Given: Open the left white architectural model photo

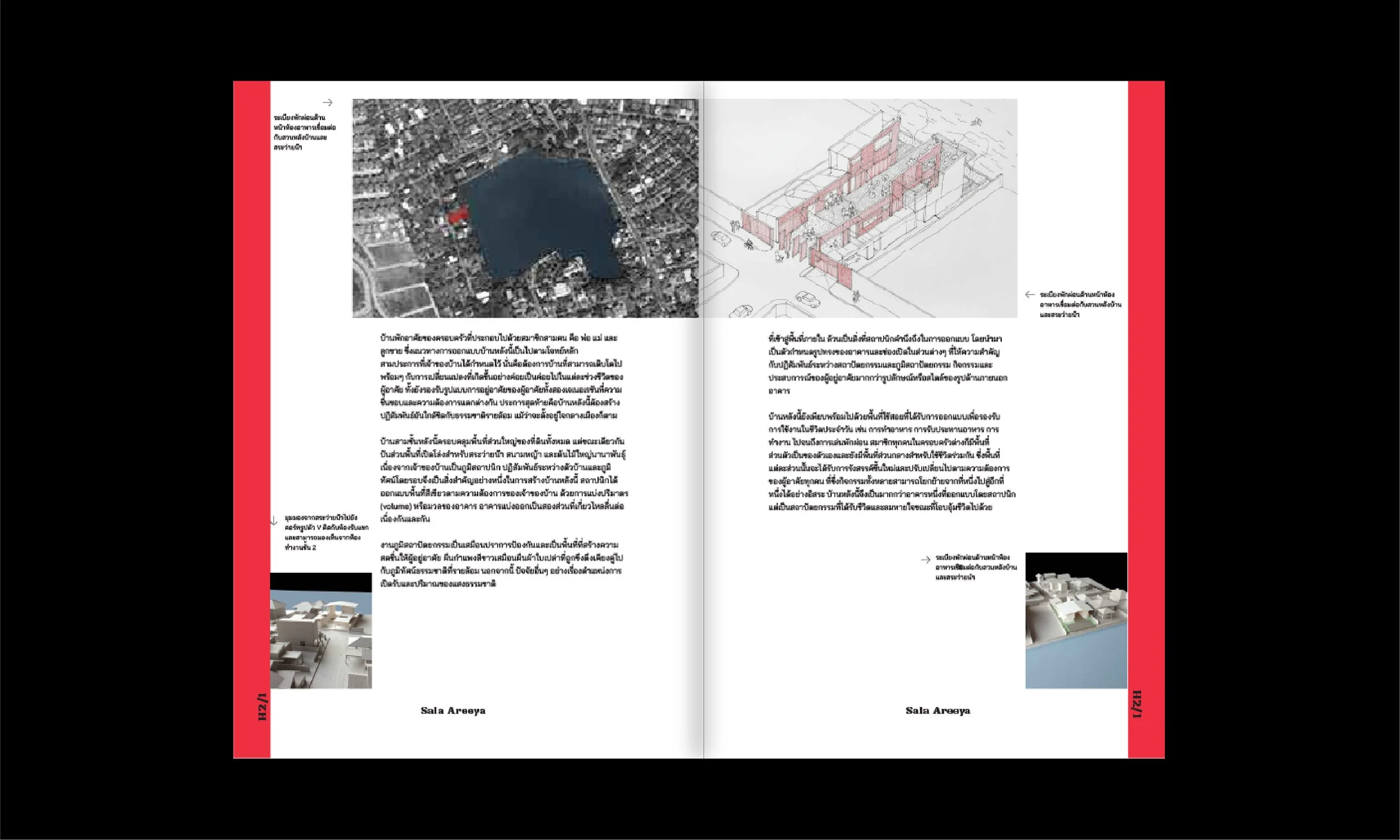Looking at the screenshot, I should coord(321,630).
